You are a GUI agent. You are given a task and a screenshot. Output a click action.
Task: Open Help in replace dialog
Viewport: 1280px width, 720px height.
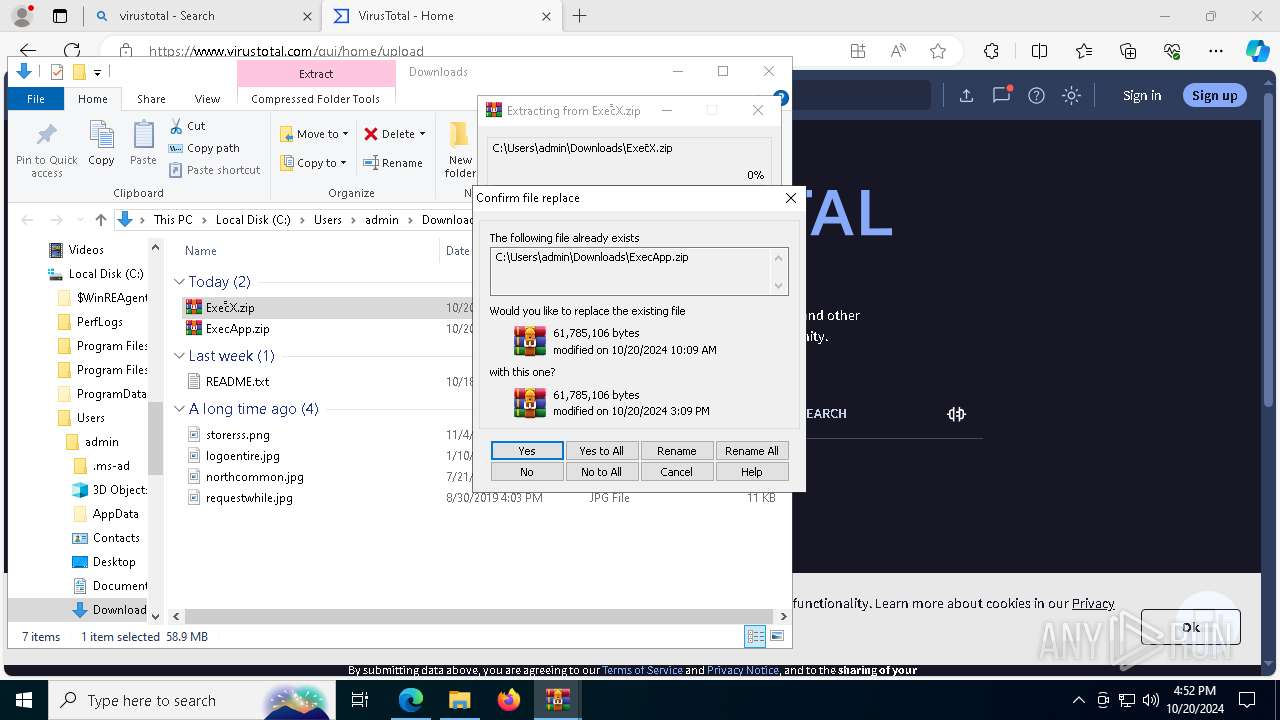(x=752, y=472)
